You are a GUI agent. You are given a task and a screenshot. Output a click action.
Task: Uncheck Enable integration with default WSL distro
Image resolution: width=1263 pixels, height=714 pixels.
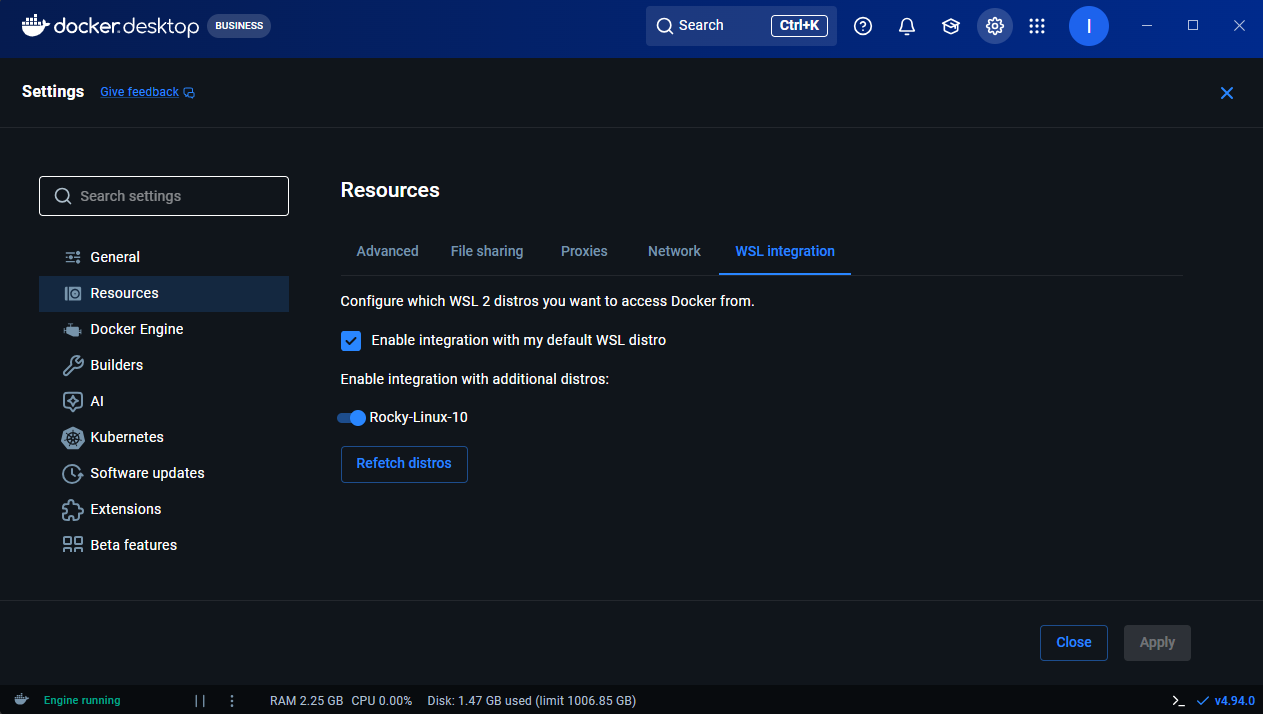(x=351, y=340)
